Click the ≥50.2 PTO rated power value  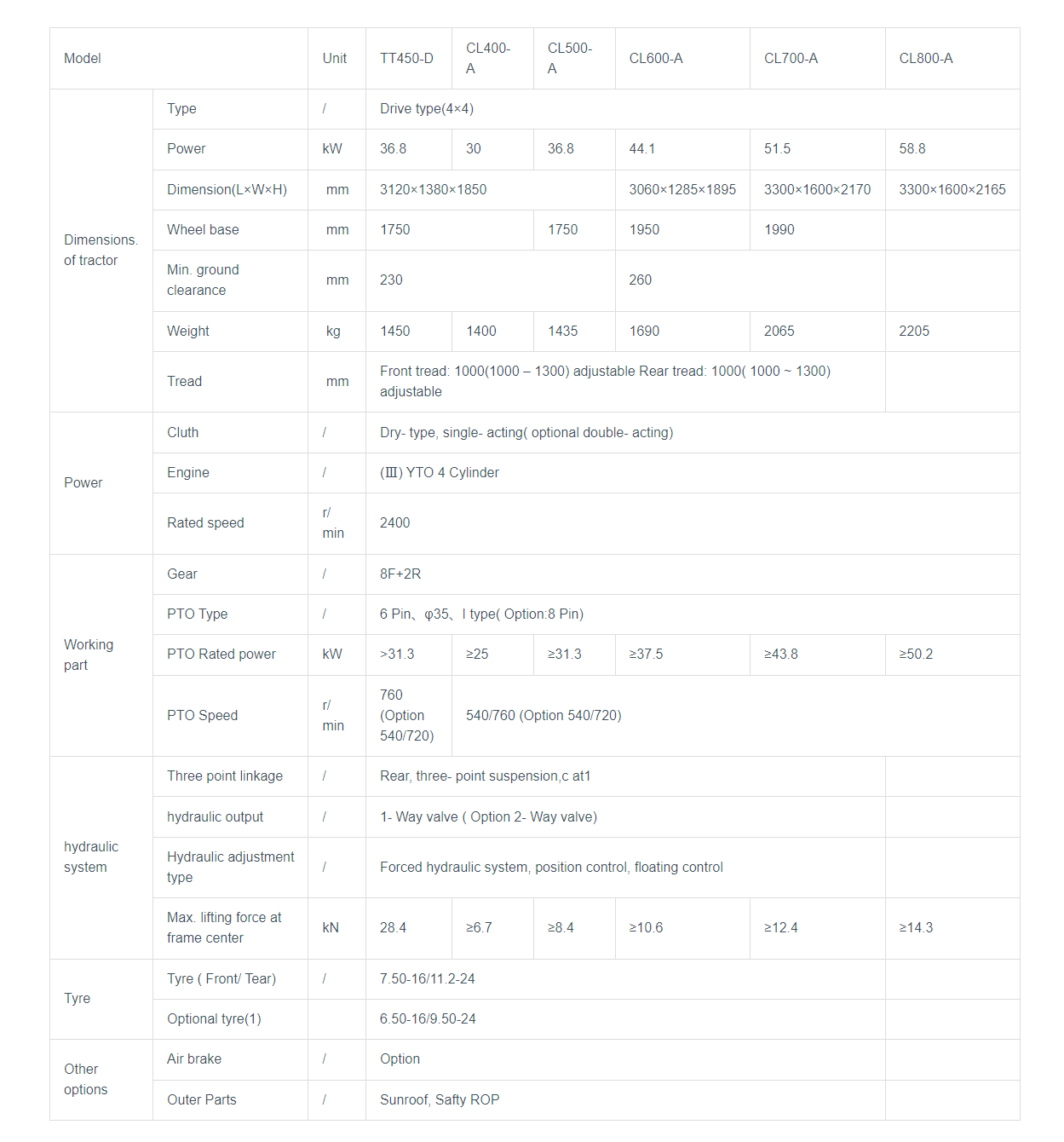(916, 654)
